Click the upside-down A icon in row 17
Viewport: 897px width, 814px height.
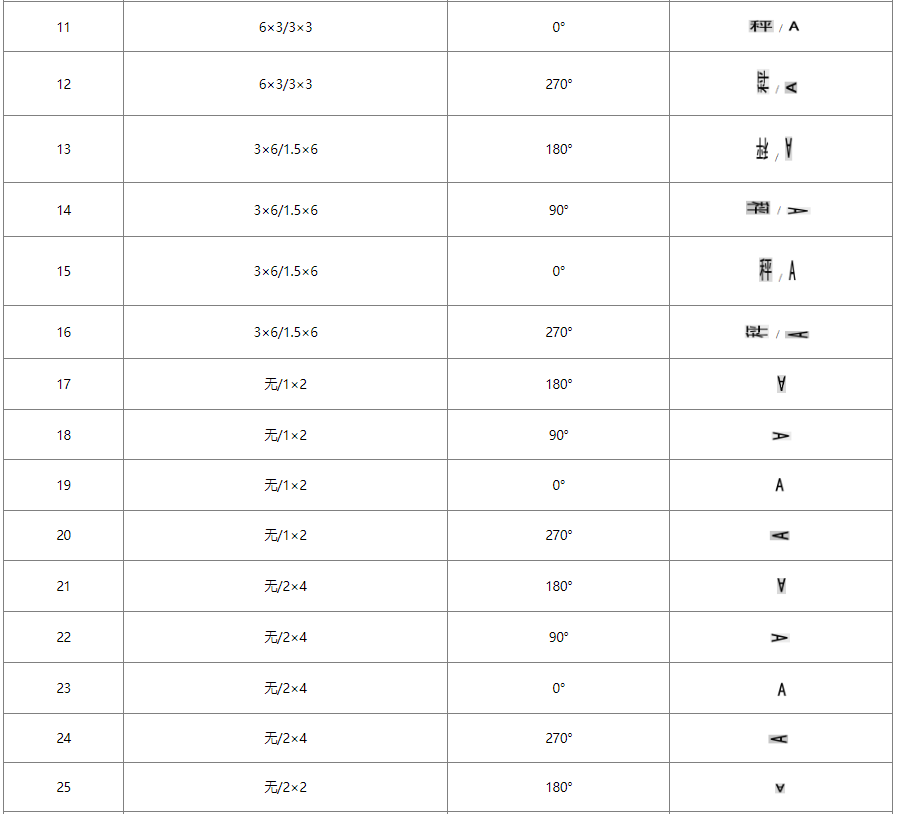pos(781,384)
